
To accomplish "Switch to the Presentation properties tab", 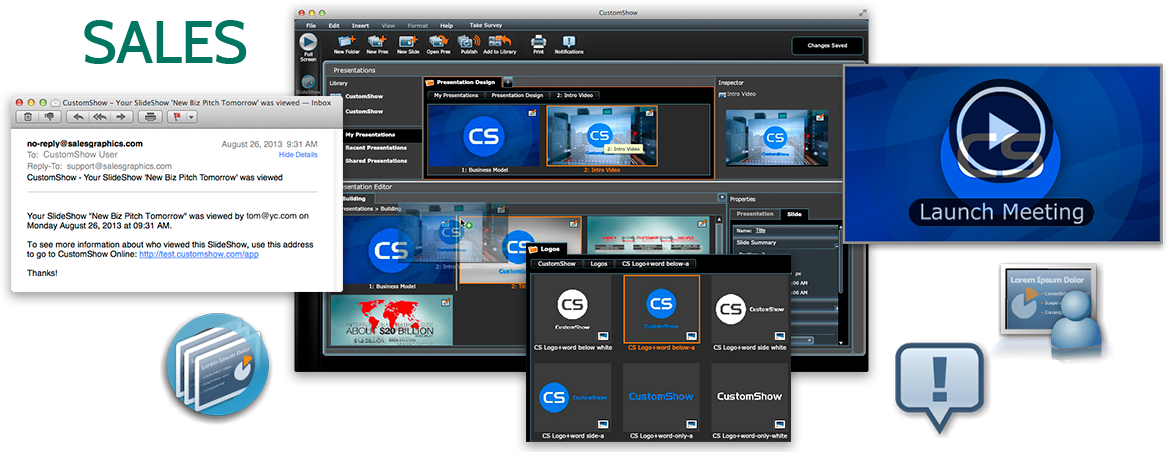I will [755, 214].
